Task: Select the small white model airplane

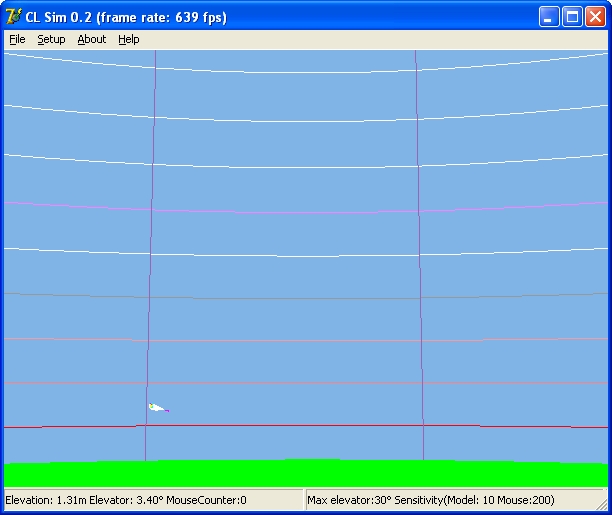Action: pos(156,407)
